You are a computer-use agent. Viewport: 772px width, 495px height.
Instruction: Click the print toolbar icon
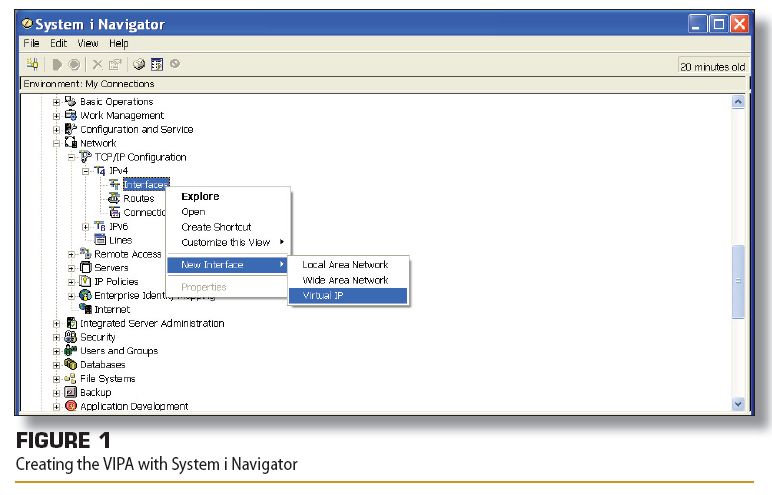click(139, 64)
